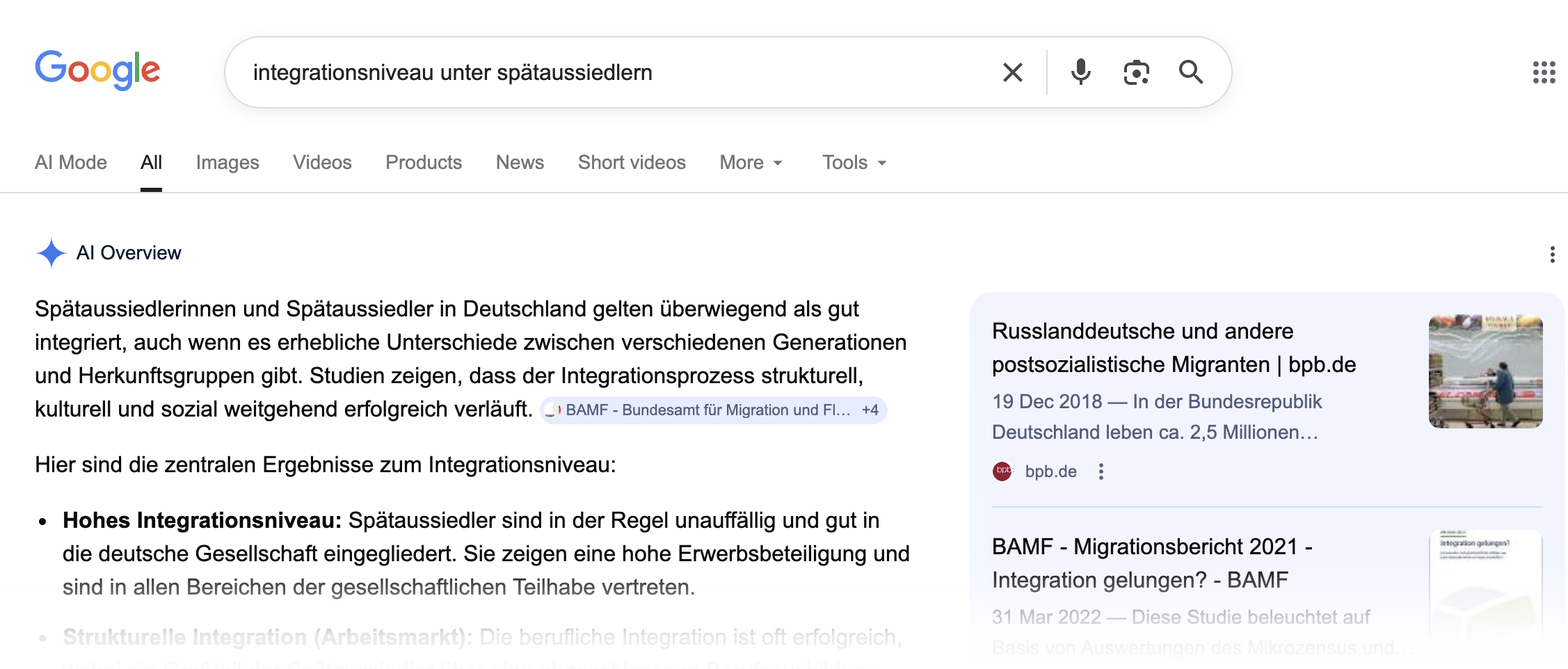Open AI Overview options menu
Viewport: 1568px width, 669px height.
[1552, 255]
